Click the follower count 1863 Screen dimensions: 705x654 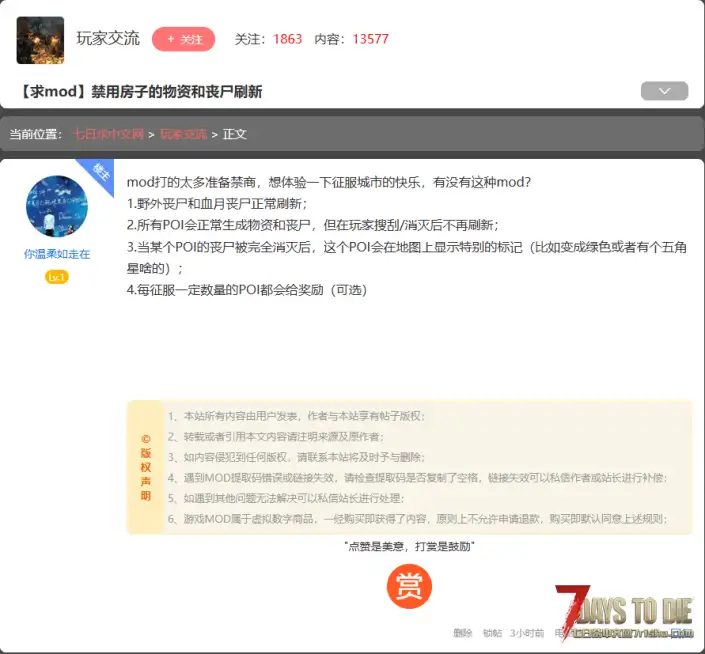click(x=288, y=39)
